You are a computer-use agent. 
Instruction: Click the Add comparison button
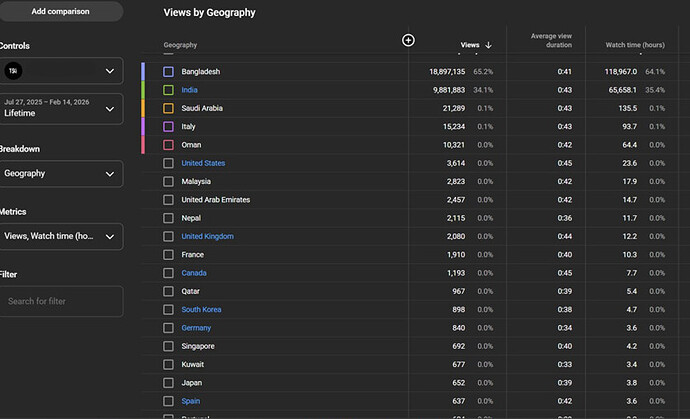[x=60, y=11]
